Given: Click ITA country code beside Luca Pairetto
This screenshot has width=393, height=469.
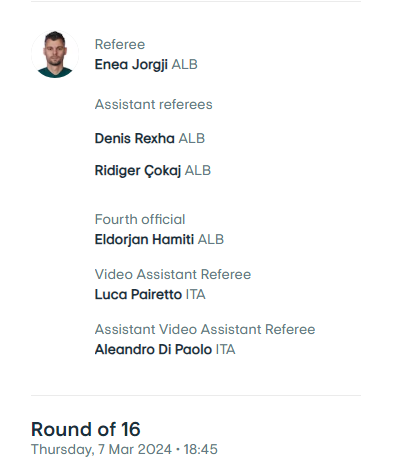Looking at the screenshot, I should point(196,295).
